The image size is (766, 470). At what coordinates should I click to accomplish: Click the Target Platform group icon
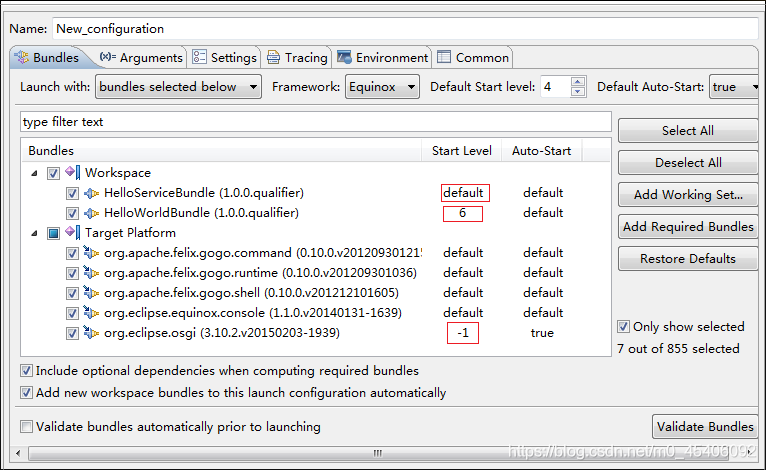click(72, 232)
